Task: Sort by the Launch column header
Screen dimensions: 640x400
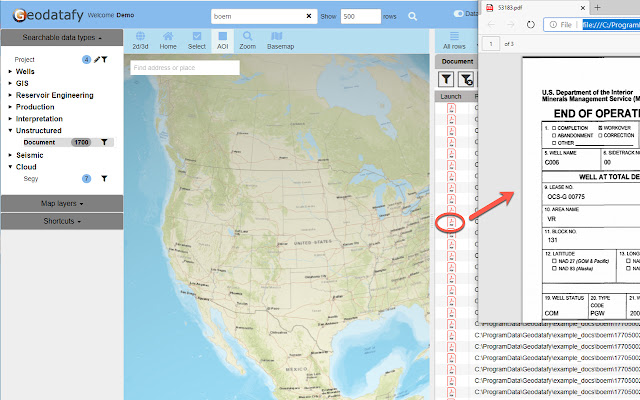Action: coord(451,96)
